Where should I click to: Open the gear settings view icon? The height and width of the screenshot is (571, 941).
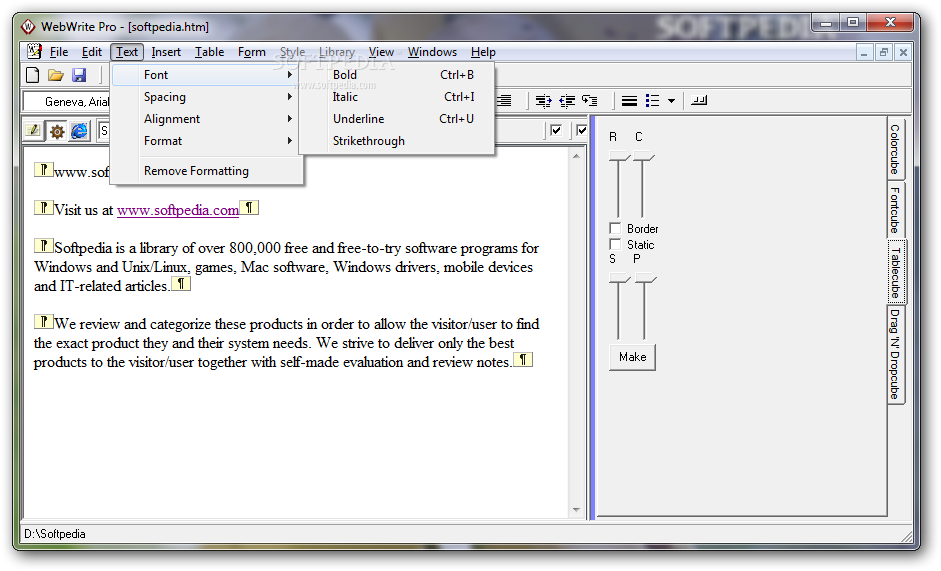57,131
